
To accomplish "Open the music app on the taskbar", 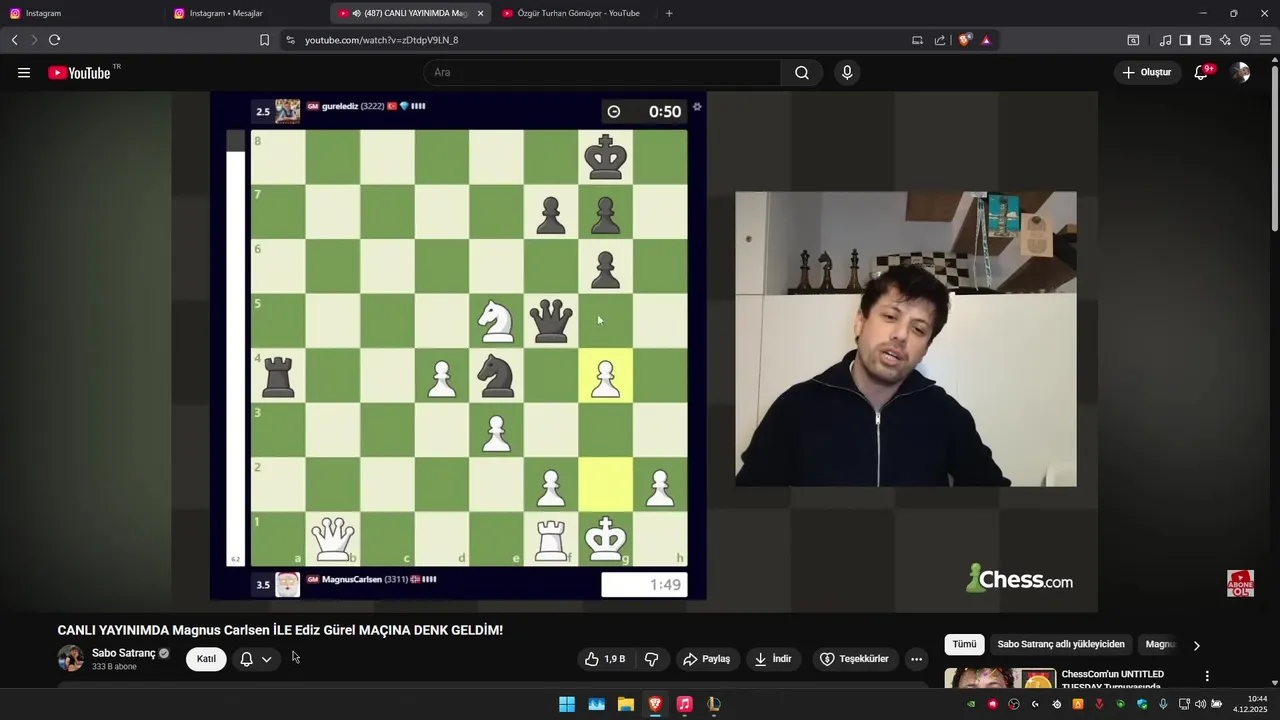I will coord(684,704).
